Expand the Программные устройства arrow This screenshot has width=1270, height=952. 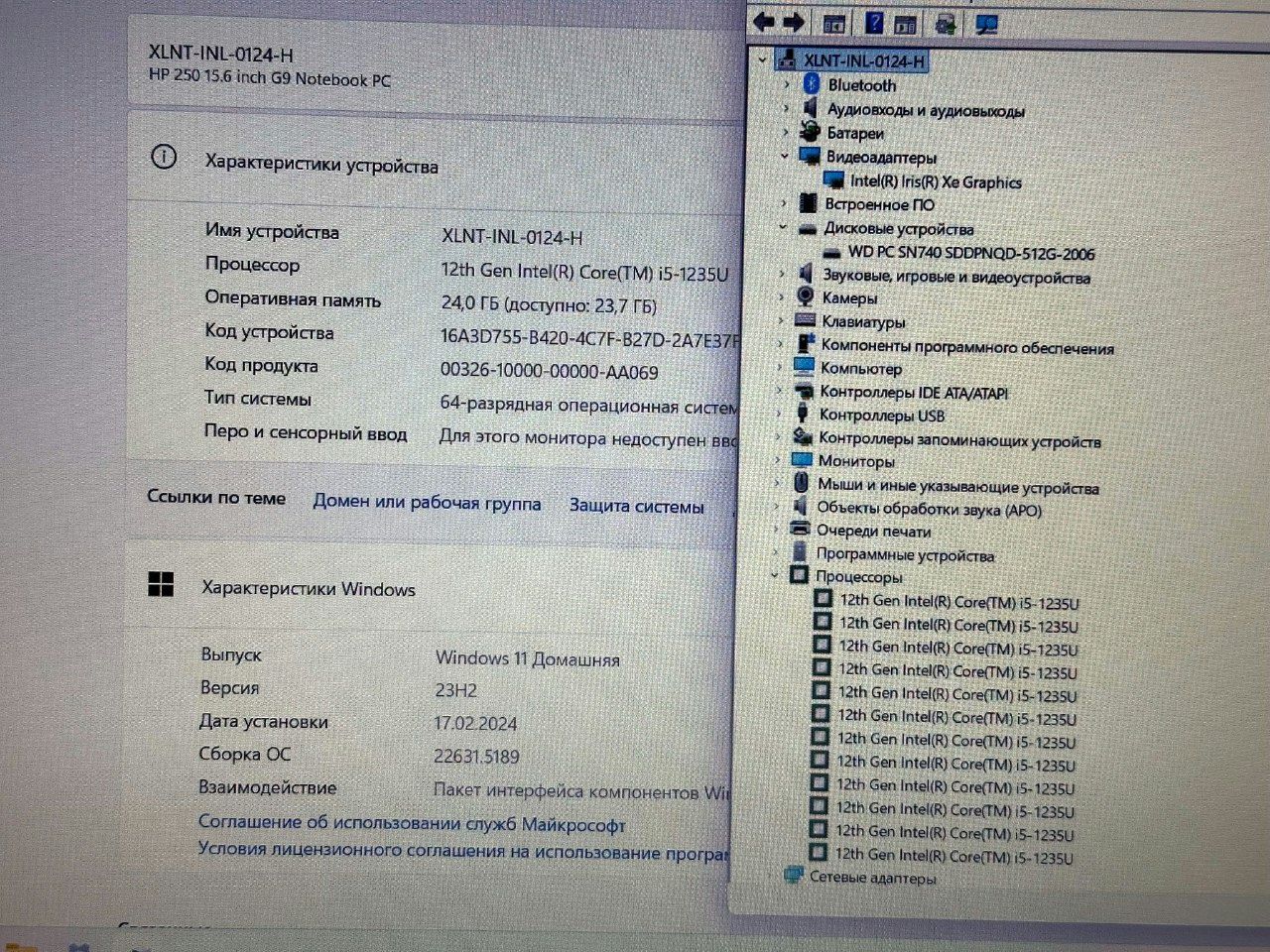(x=776, y=552)
